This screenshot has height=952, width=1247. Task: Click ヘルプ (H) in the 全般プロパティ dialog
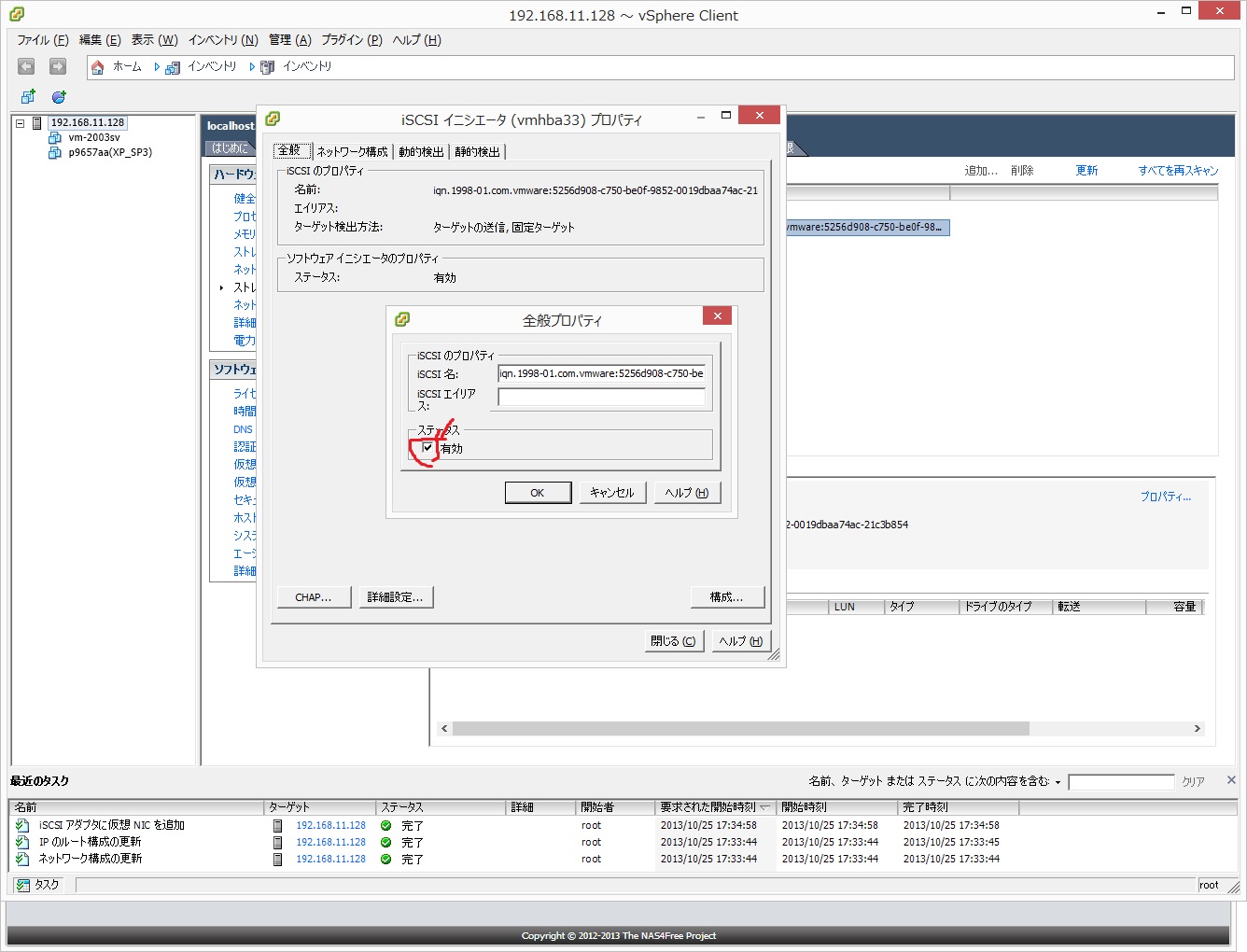tap(687, 493)
